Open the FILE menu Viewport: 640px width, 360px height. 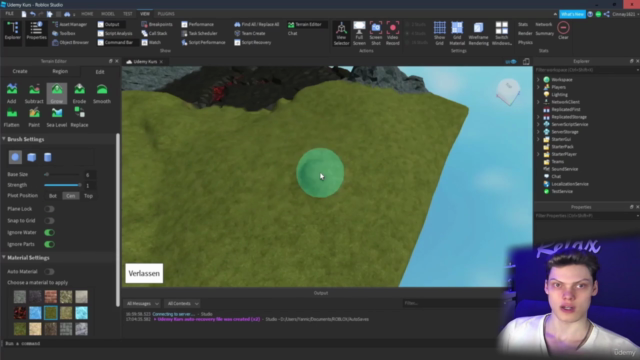(9, 14)
